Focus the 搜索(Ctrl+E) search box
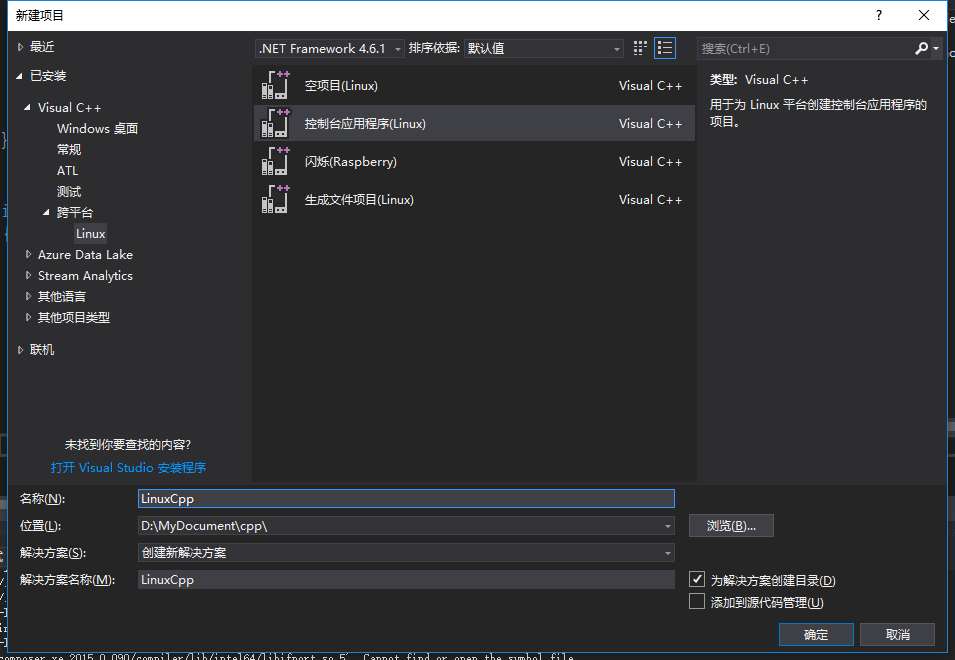Viewport: 955px width, 660px height. tap(805, 48)
